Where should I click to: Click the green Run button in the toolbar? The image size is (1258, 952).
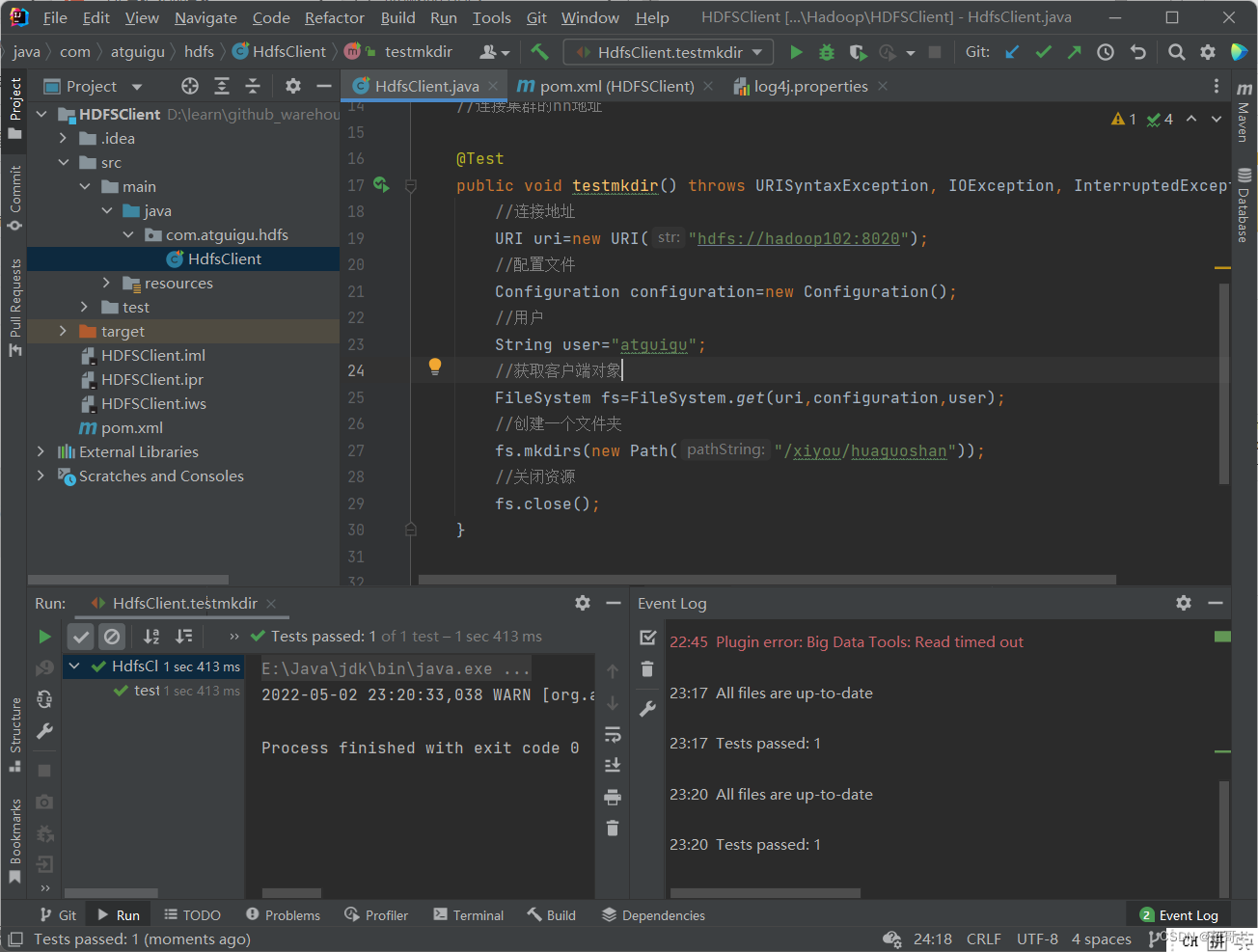pyautogui.click(x=796, y=52)
